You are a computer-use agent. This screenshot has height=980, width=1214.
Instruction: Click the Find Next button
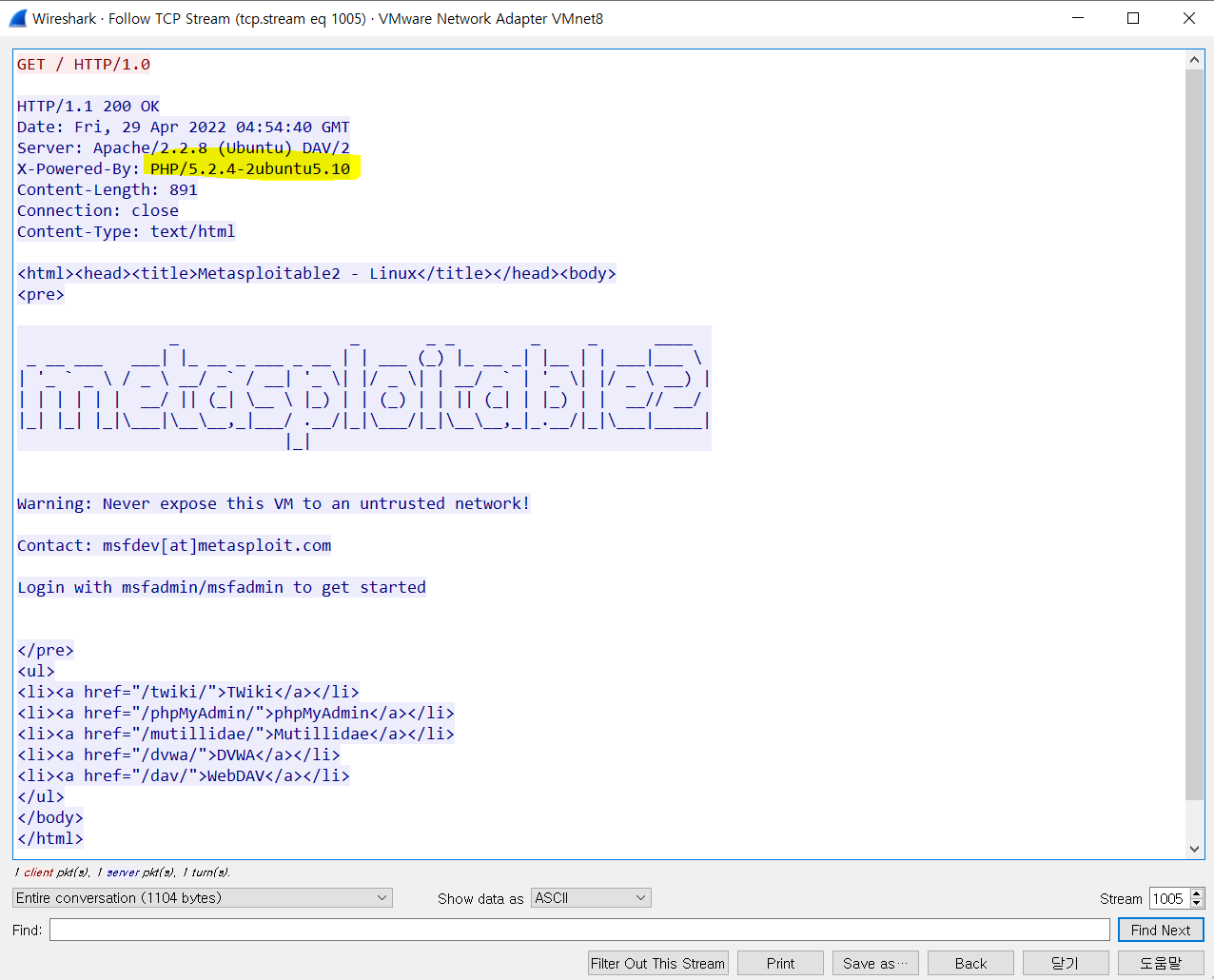(1161, 930)
